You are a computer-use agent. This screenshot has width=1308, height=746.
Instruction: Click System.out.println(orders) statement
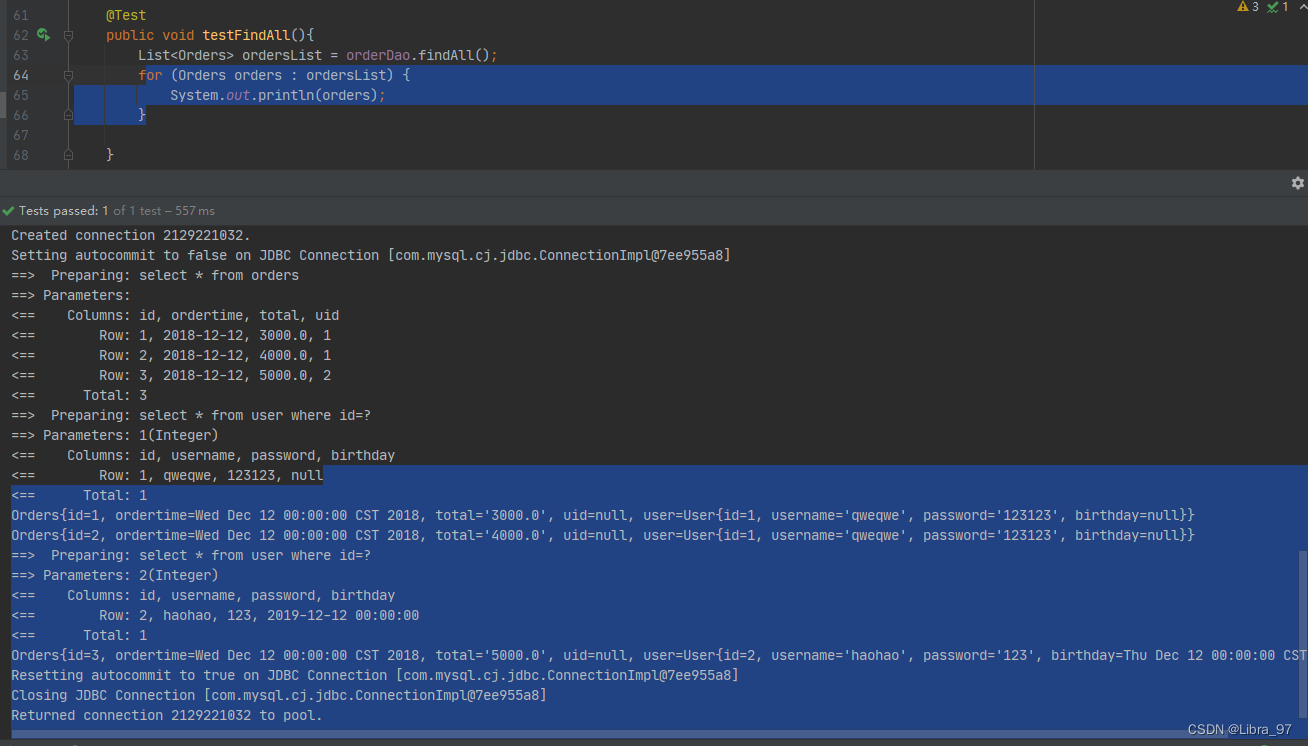point(277,95)
